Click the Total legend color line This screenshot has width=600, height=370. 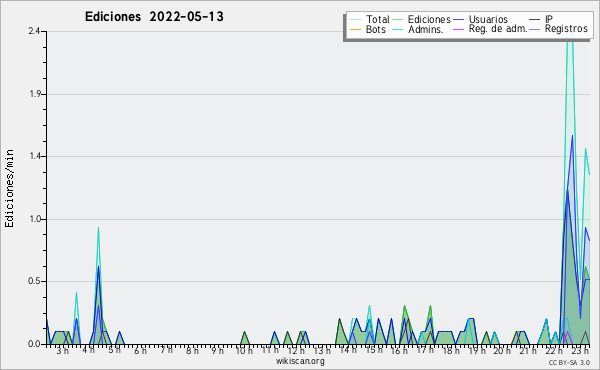[x=355, y=20]
